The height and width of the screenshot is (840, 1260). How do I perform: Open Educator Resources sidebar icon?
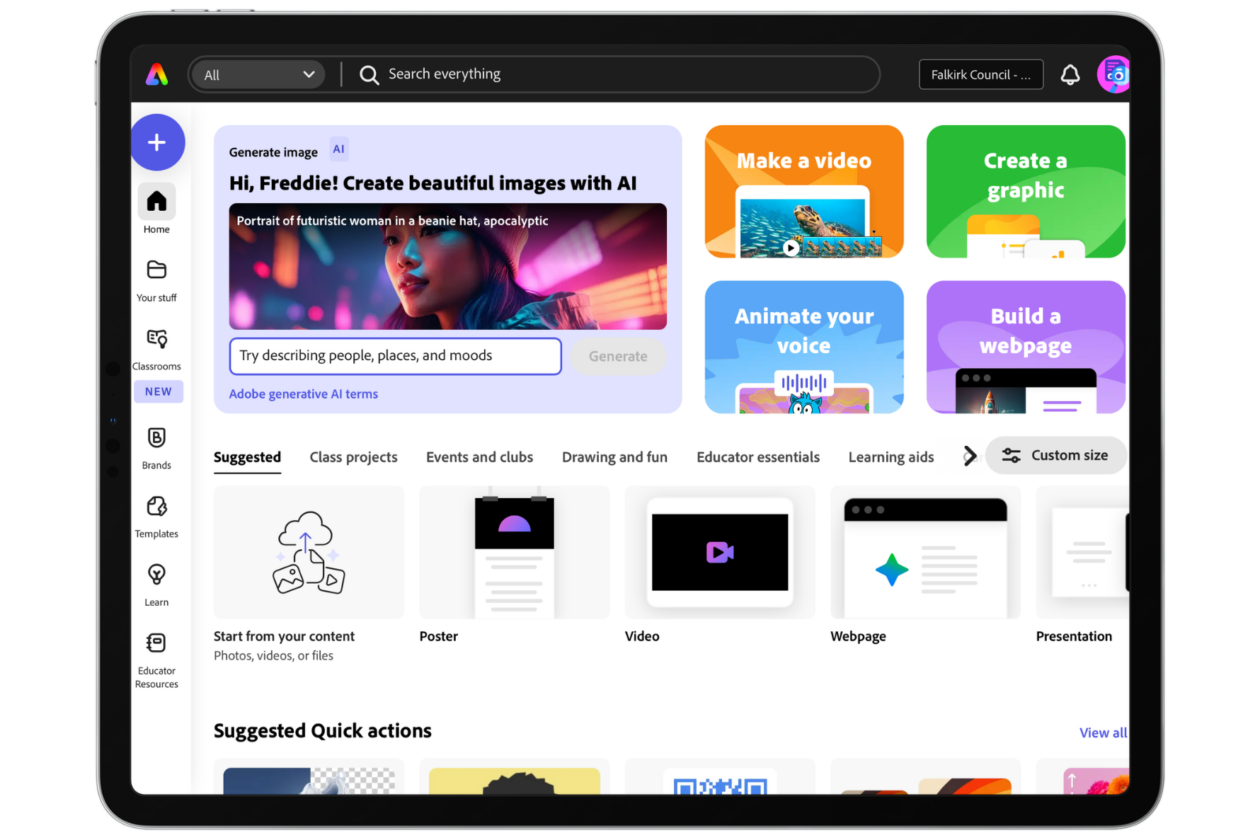click(x=157, y=643)
